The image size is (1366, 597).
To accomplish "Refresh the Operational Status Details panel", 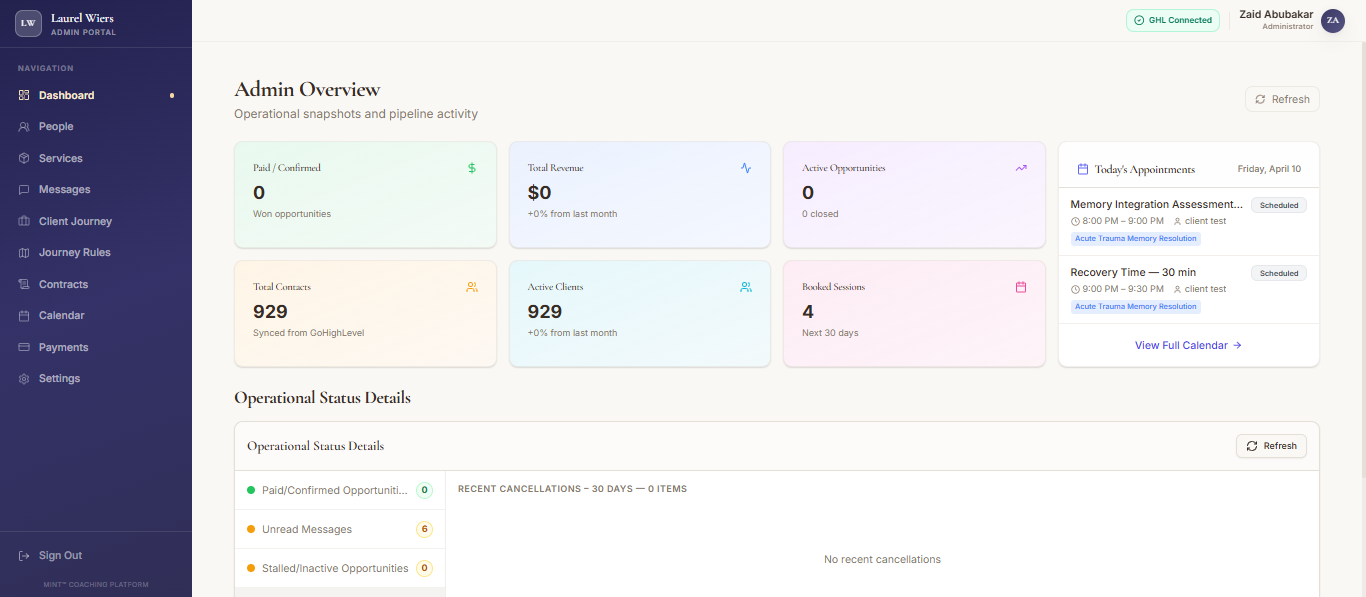I will (x=1271, y=446).
